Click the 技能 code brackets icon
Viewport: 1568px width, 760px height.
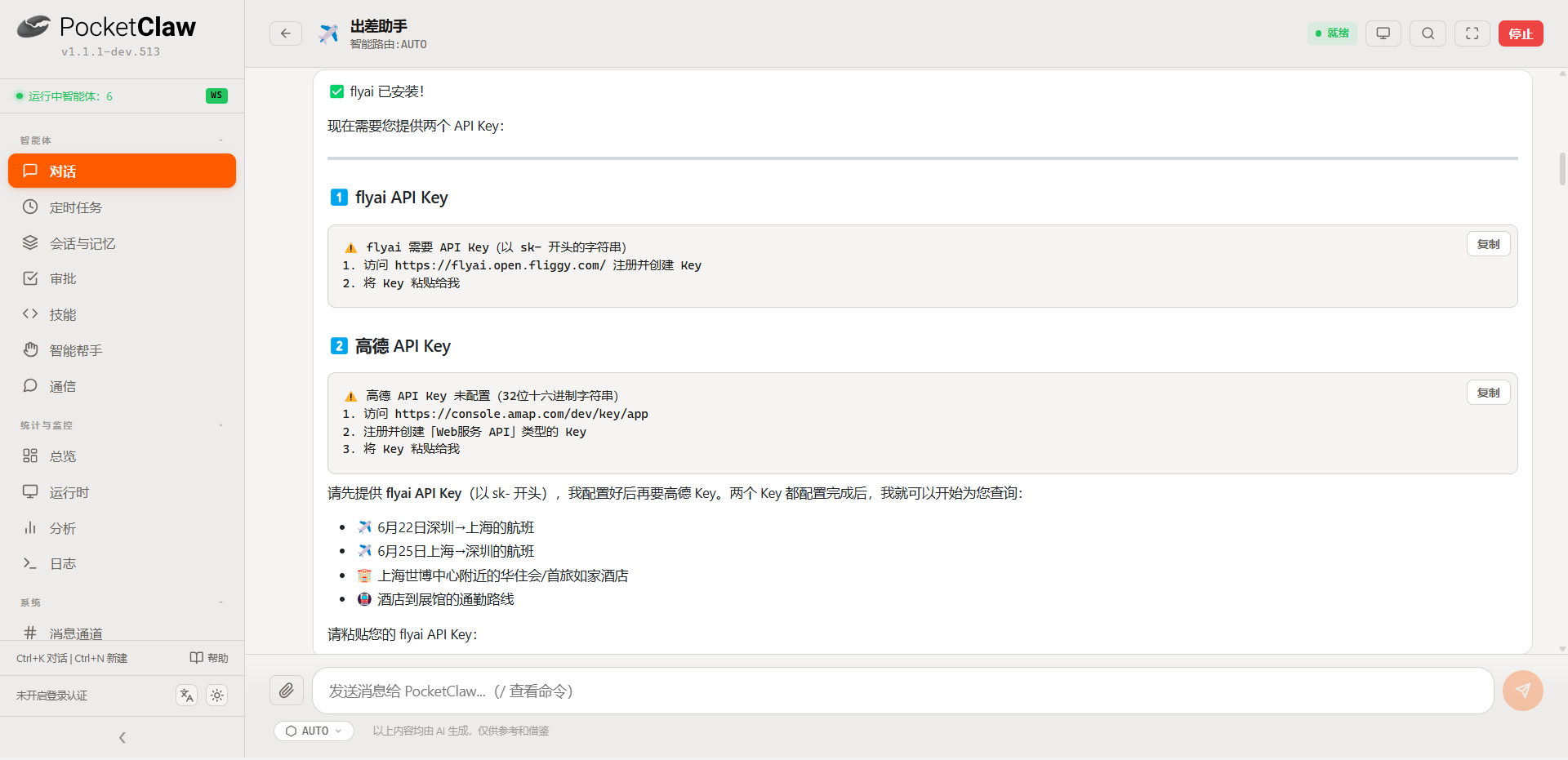pos(30,313)
